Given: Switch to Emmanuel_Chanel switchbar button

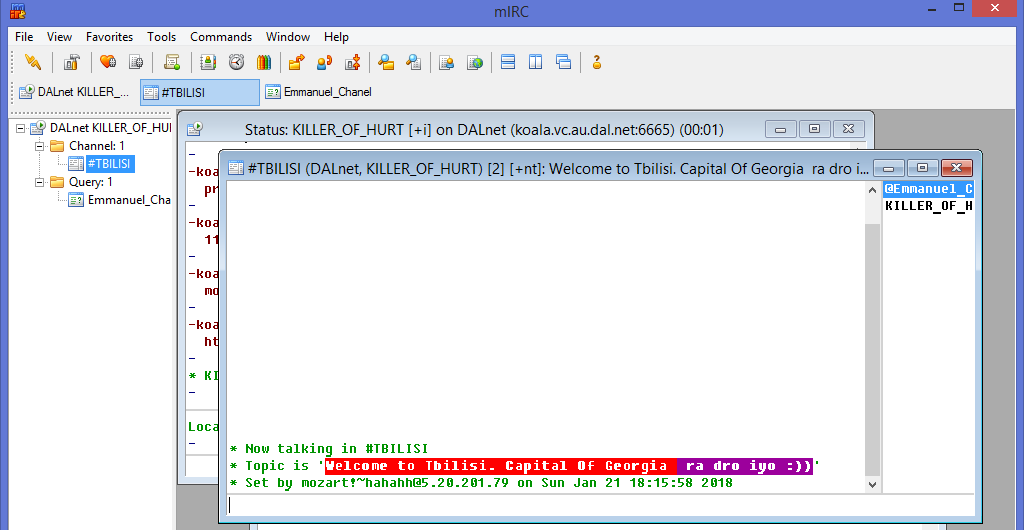Looking at the screenshot, I should pyautogui.click(x=320, y=92).
